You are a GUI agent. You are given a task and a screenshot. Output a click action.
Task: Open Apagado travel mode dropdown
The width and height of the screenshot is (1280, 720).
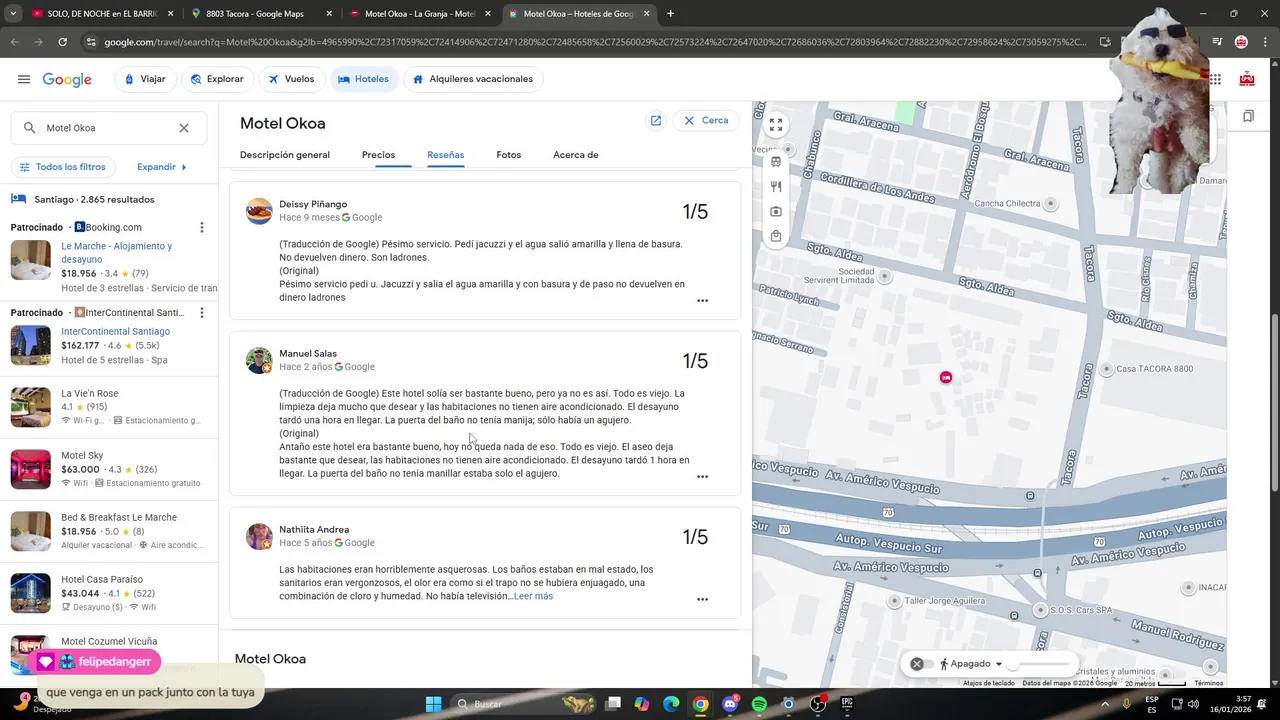pyautogui.click(x=971, y=664)
